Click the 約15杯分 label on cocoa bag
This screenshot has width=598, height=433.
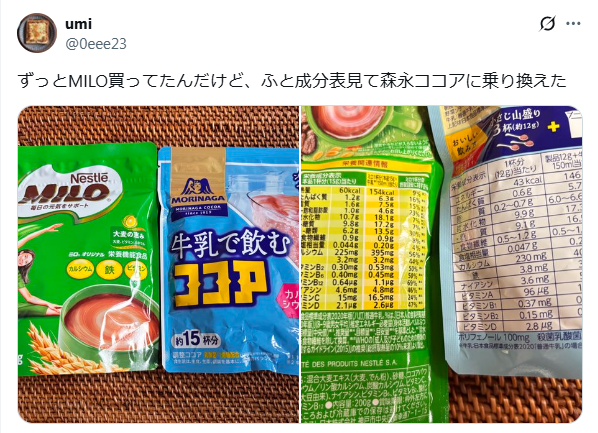[x=197, y=339]
